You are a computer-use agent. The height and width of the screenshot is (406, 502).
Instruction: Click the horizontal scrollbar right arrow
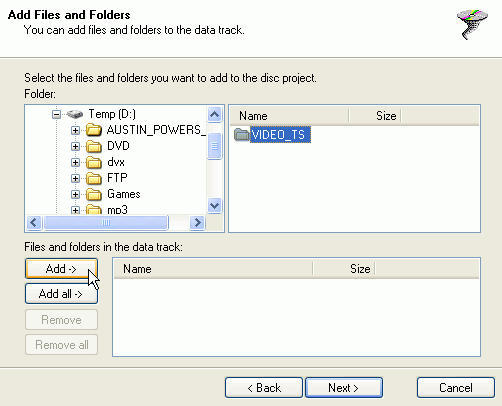point(197,222)
